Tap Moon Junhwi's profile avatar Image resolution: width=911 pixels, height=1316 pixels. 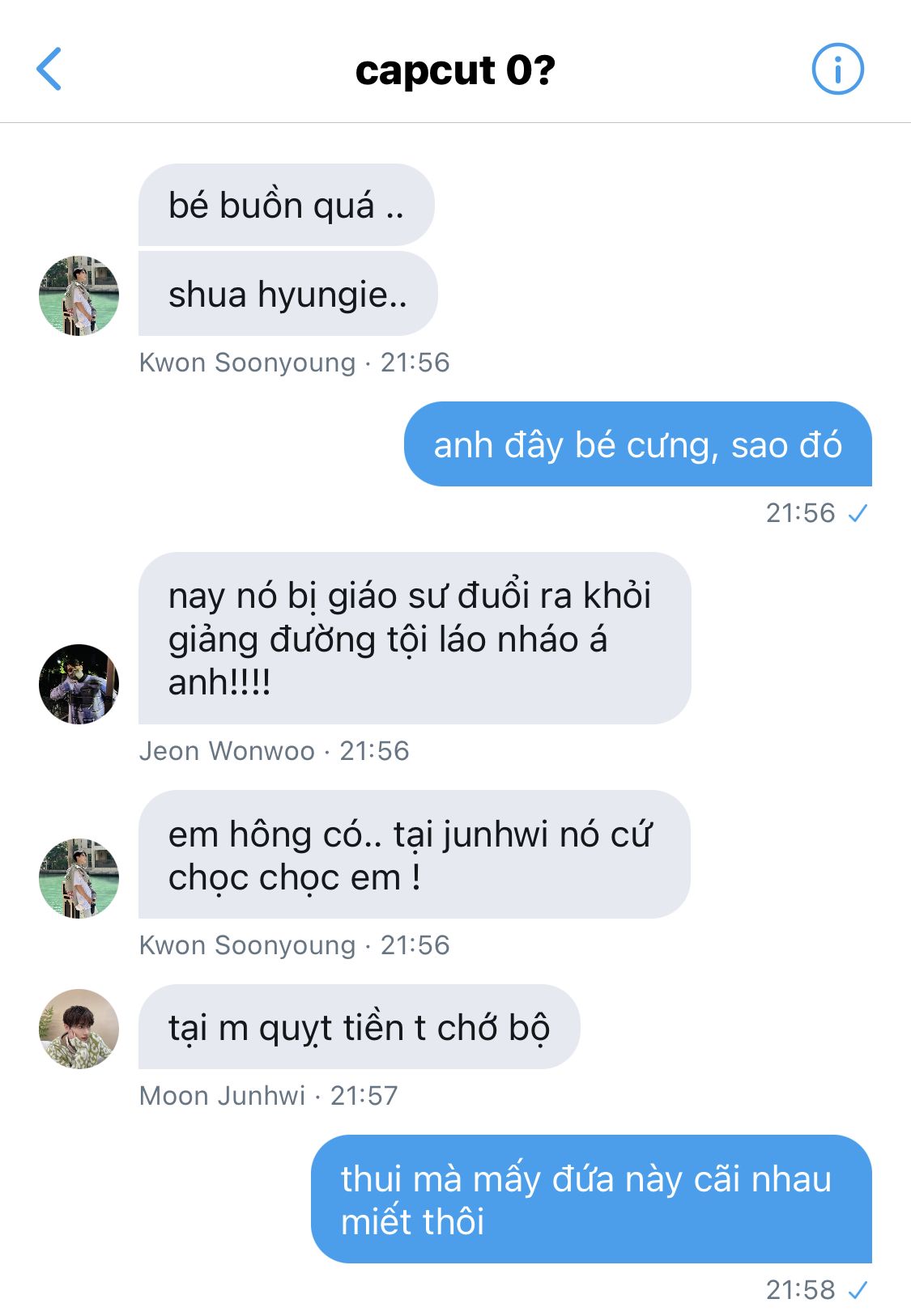(79, 1029)
